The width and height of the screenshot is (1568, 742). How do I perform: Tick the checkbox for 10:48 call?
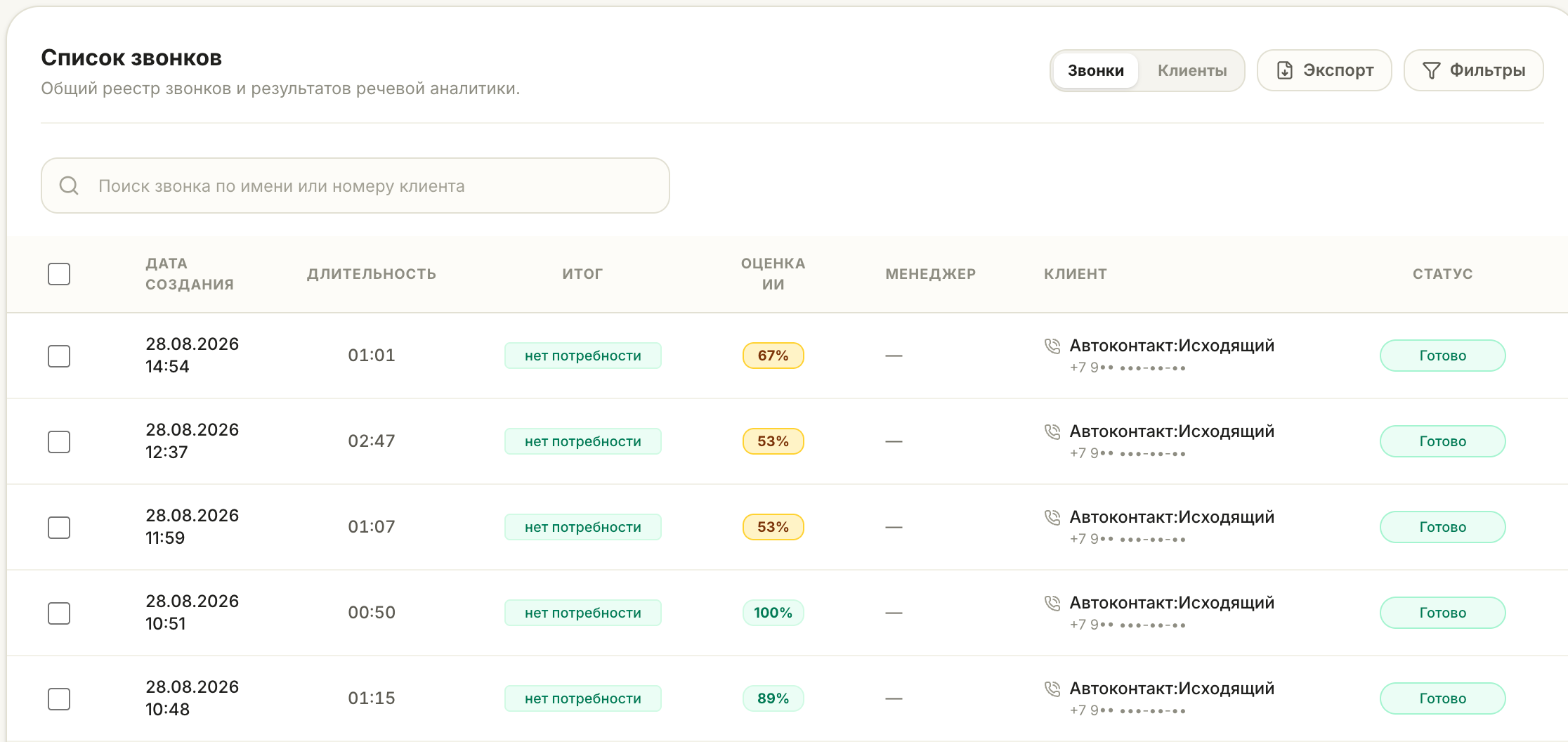pos(59,699)
